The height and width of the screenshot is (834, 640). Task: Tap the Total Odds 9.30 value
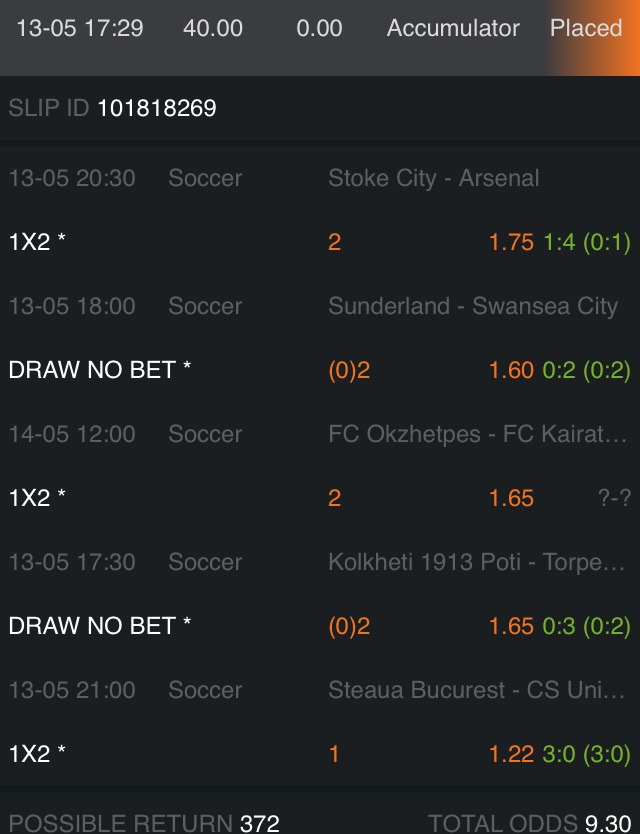(608, 823)
